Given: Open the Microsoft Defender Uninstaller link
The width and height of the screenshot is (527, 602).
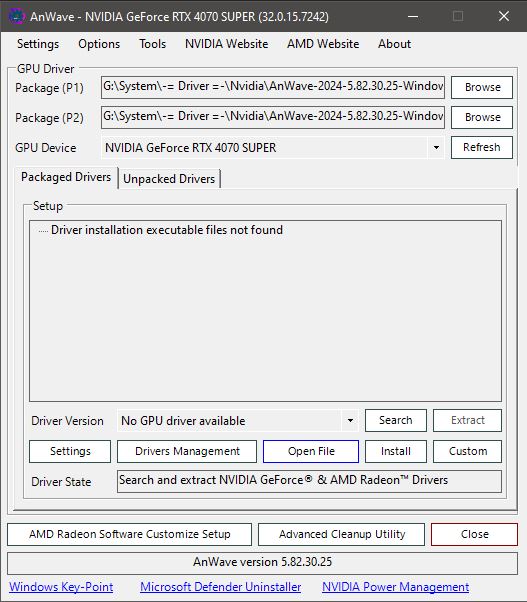Looking at the screenshot, I should [220, 587].
